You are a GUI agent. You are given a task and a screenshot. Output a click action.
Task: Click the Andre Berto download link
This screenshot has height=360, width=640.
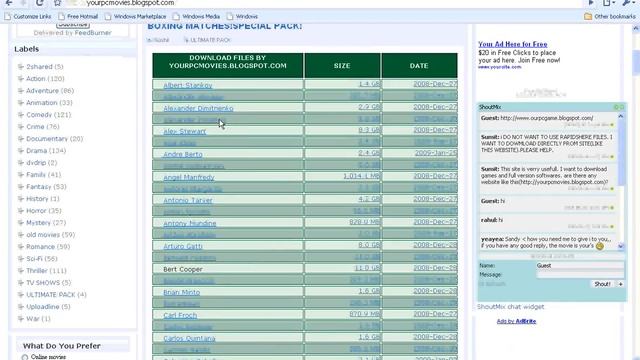point(183,154)
